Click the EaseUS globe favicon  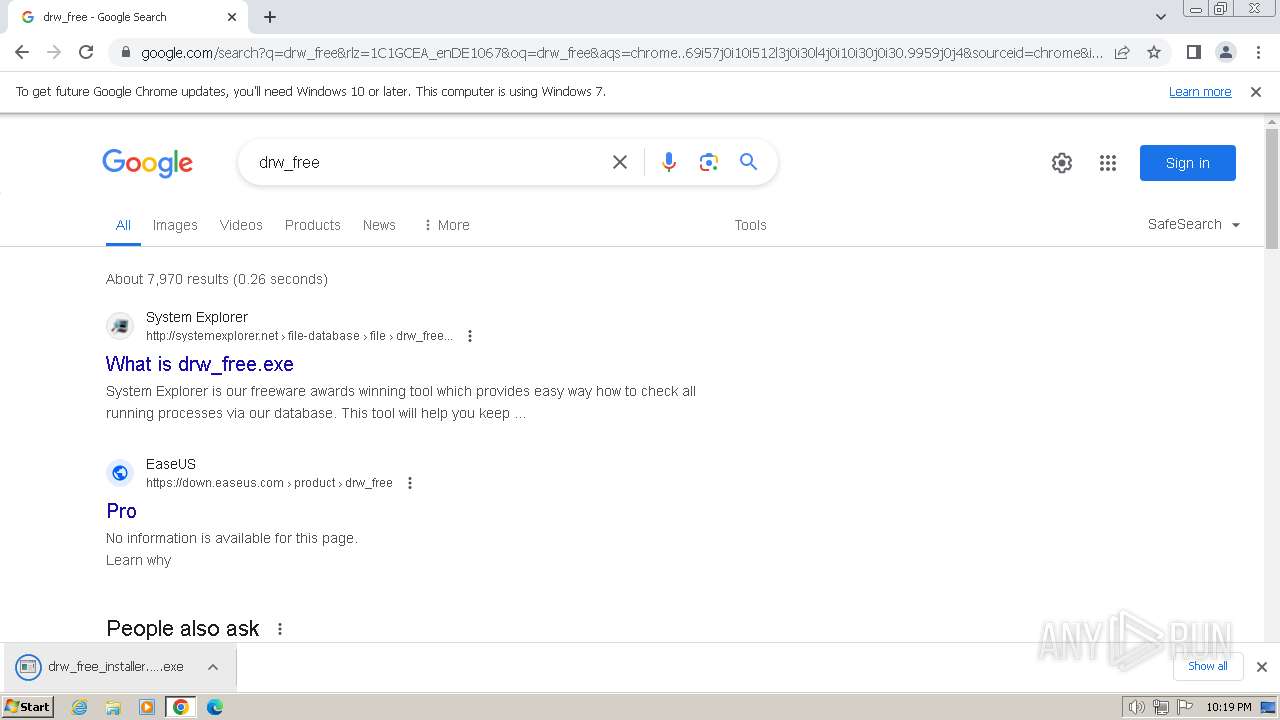(120, 473)
